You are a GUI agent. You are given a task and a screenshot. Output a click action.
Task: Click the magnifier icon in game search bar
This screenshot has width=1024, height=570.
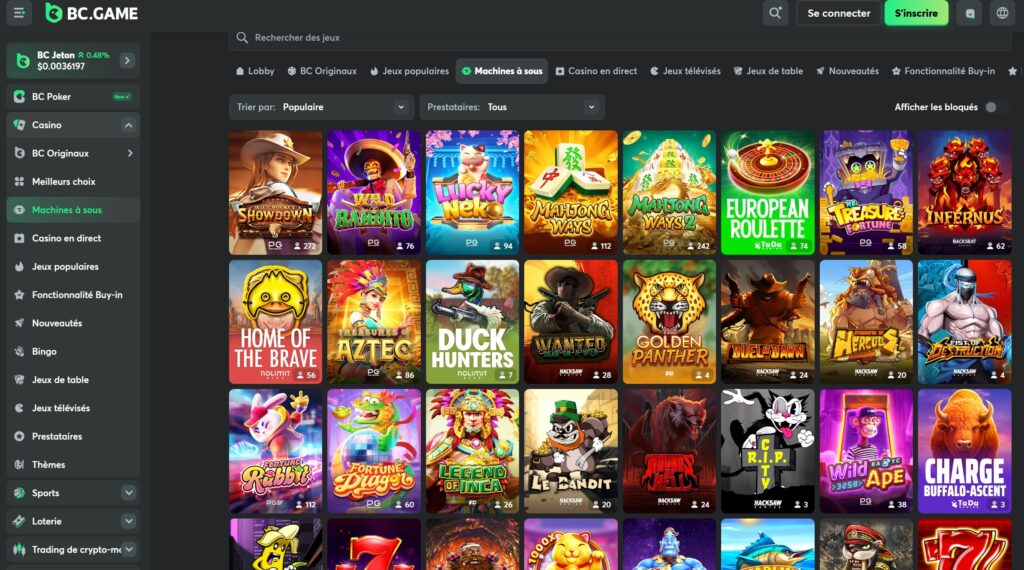242,38
